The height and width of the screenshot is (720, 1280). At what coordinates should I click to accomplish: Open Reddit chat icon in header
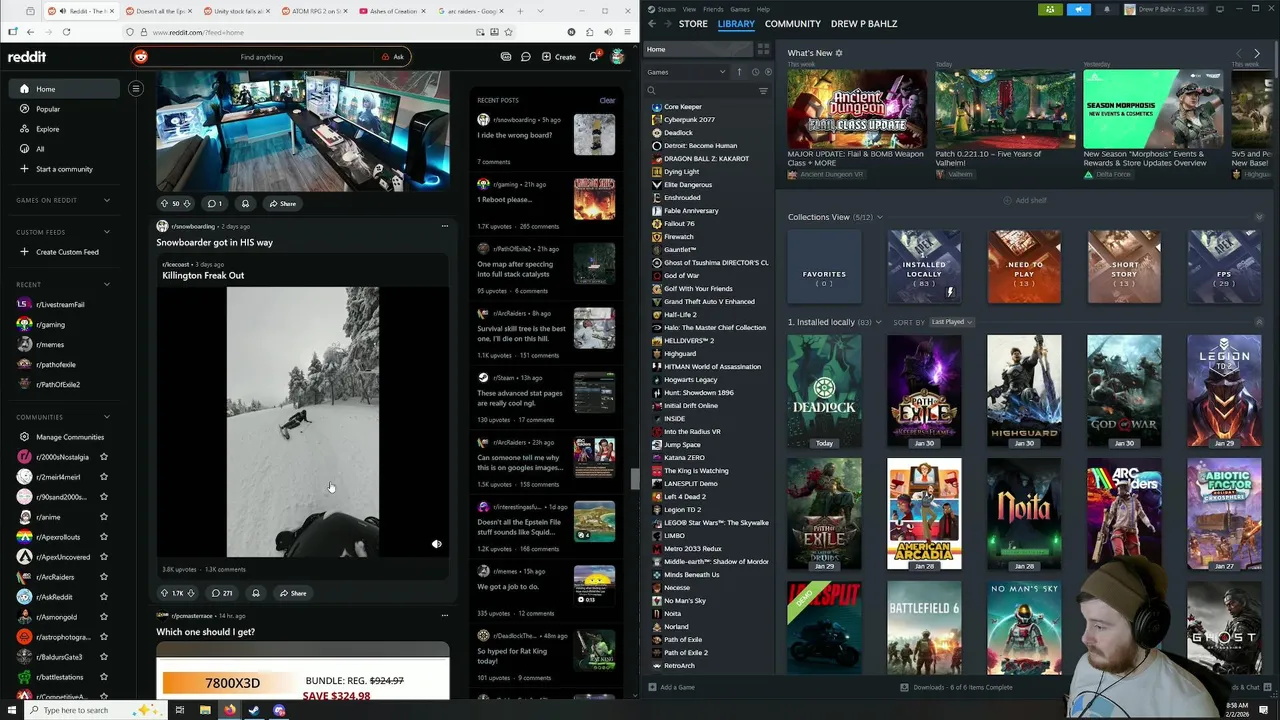525,57
